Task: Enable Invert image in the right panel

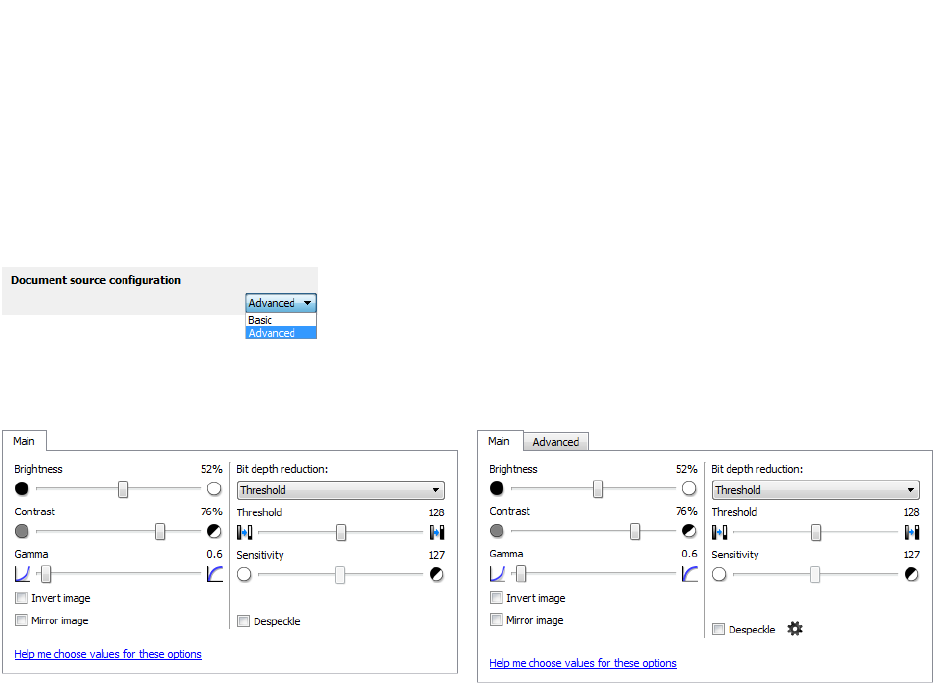Action: [496, 597]
